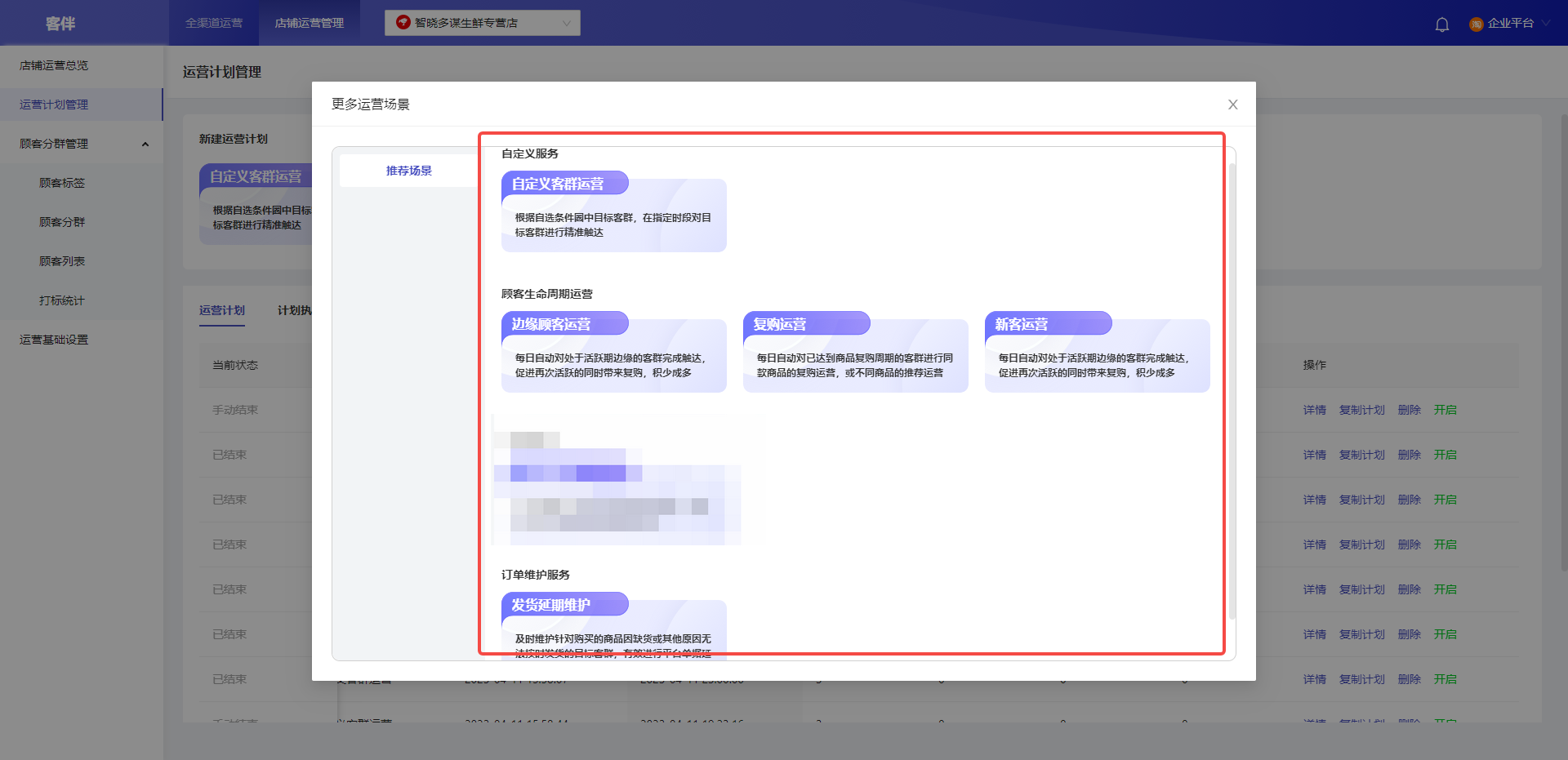This screenshot has height=760, width=1568.
Task: Choose the 复购运营 scenario card
Action: click(x=856, y=352)
